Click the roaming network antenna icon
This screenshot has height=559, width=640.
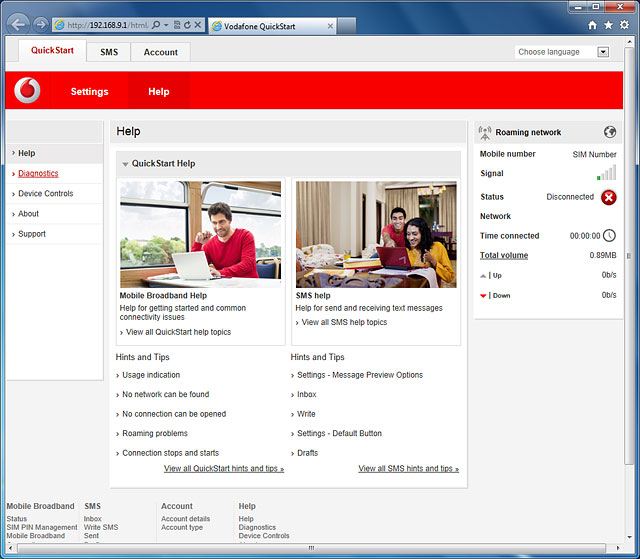[485, 132]
